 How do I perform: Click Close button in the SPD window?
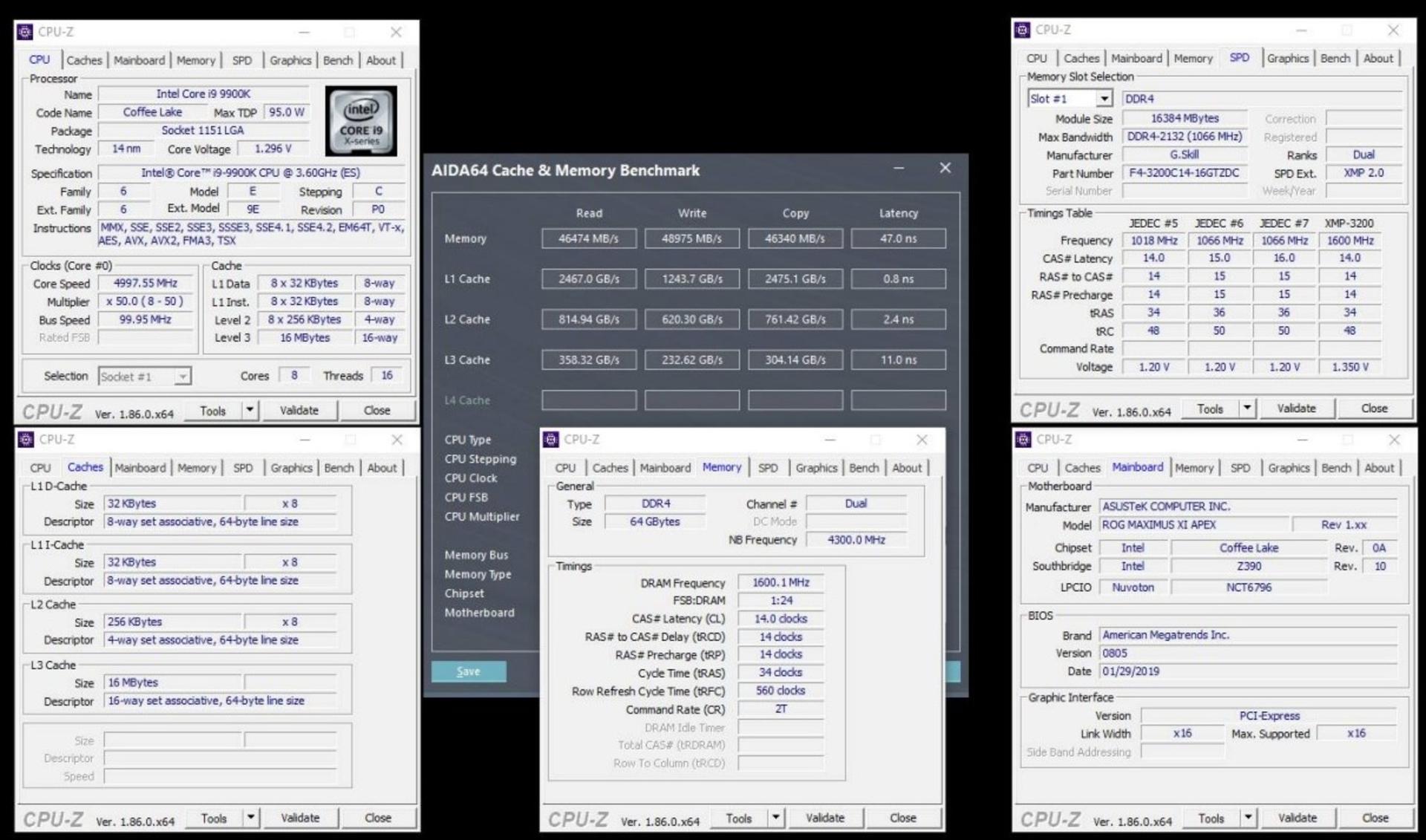[x=1374, y=408]
